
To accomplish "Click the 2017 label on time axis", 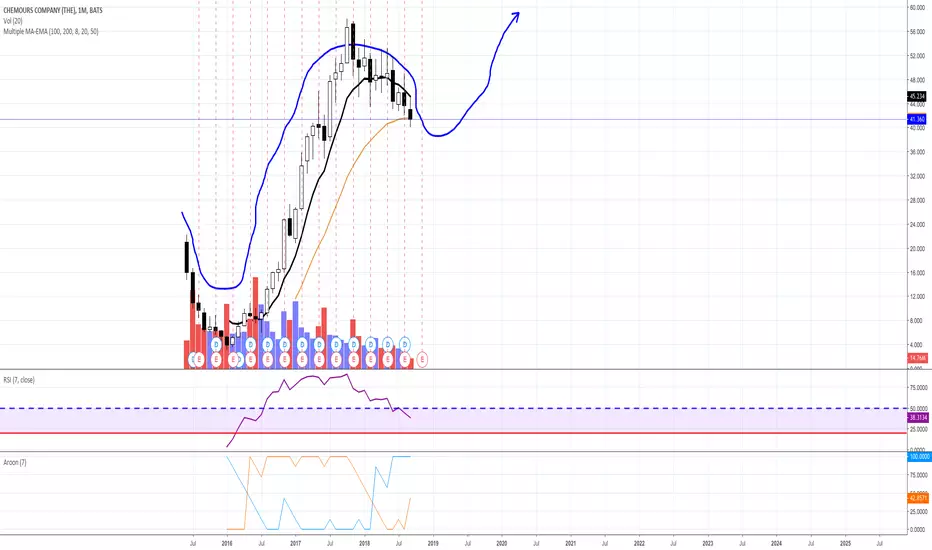I will click(x=295, y=543).
